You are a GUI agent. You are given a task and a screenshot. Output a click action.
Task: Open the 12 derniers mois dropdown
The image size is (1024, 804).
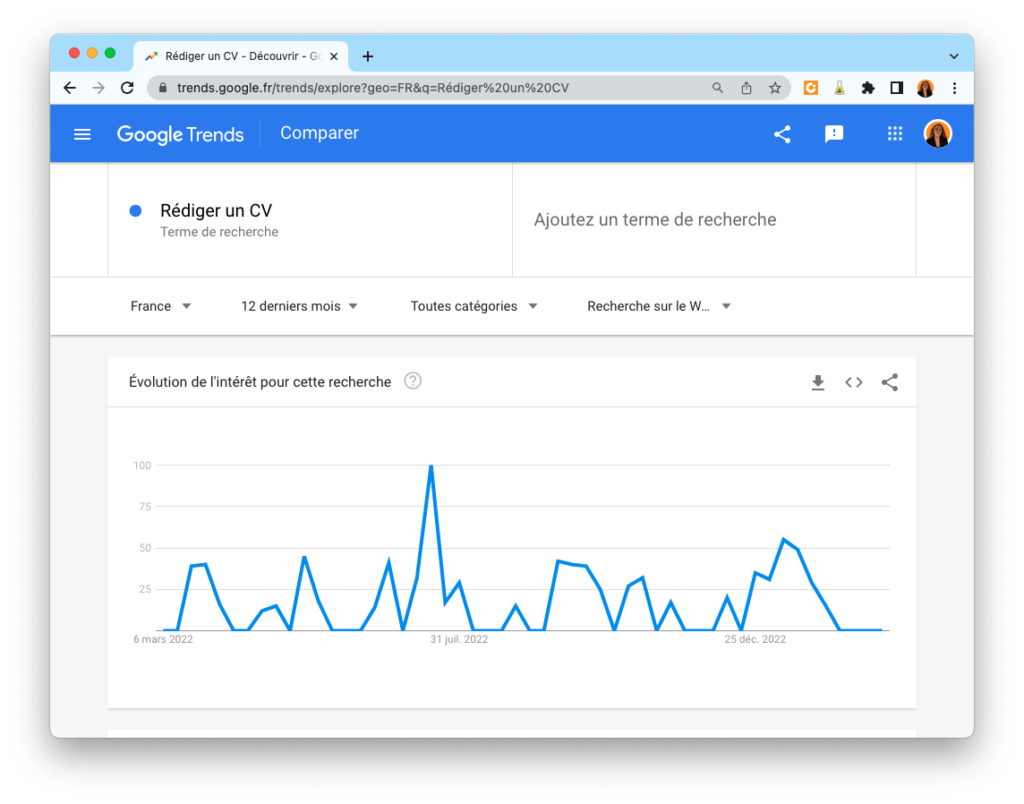[299, 306]
